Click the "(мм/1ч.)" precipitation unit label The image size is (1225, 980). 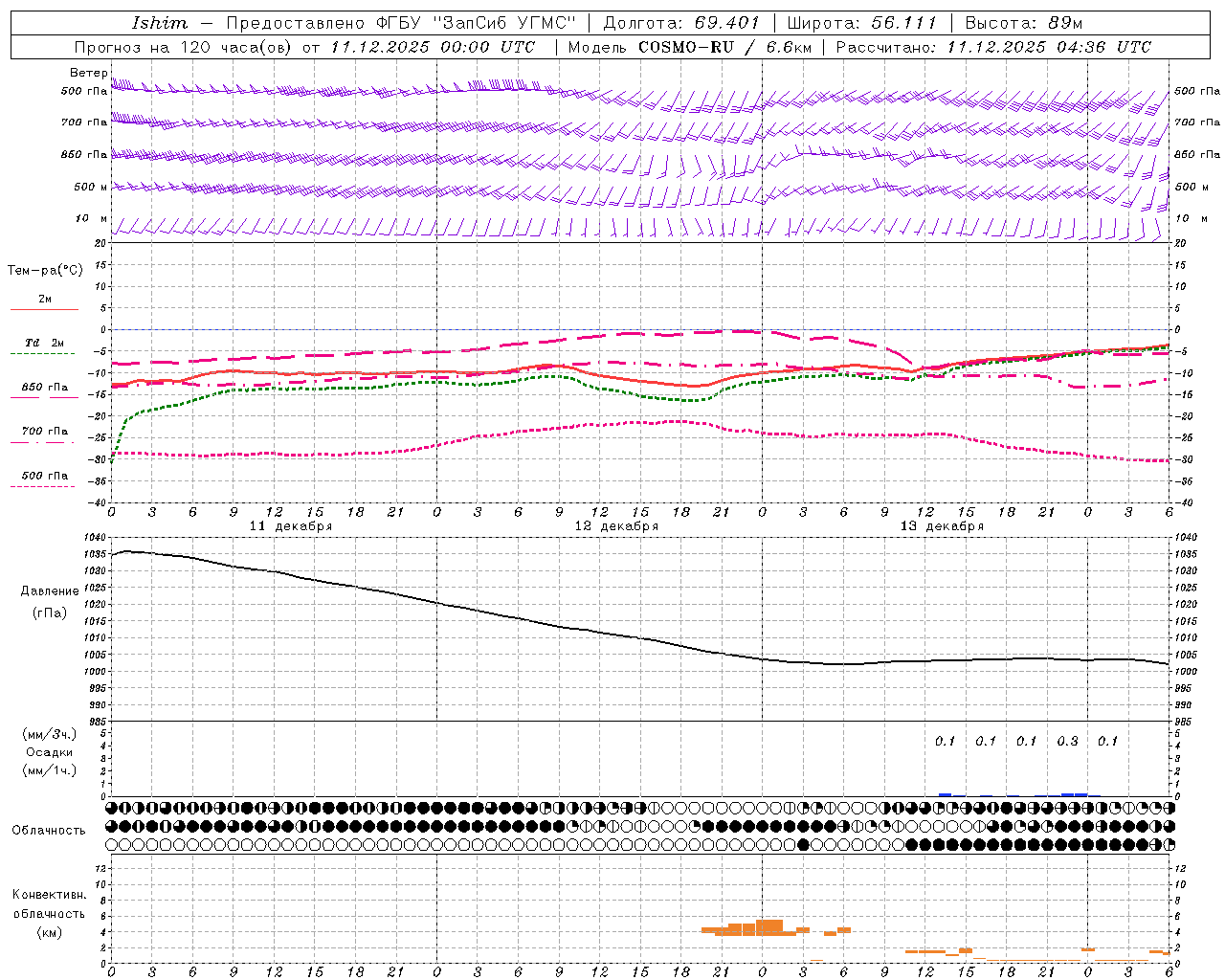pos(50,770)
